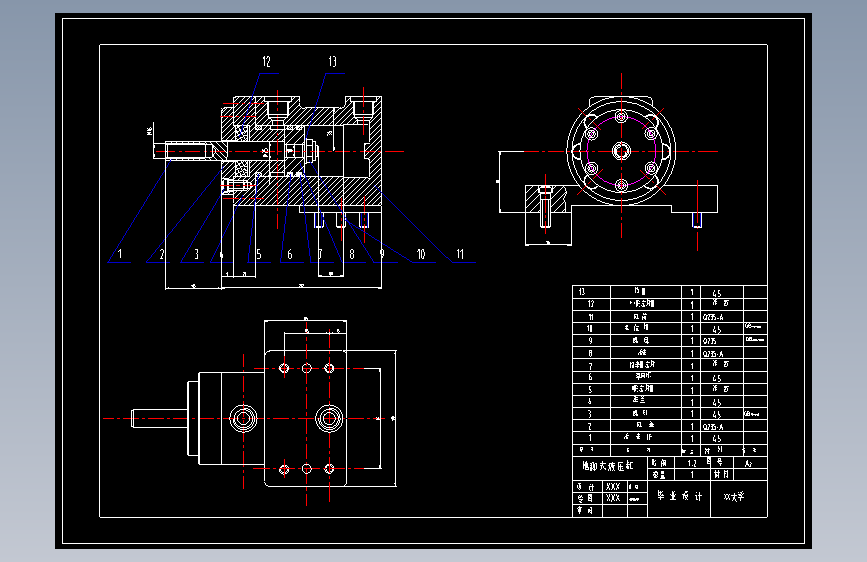The width and height of the screenshot is (867, 562).
Task: Click callout number 2 under the section view
Action: (x=162, y=254)
